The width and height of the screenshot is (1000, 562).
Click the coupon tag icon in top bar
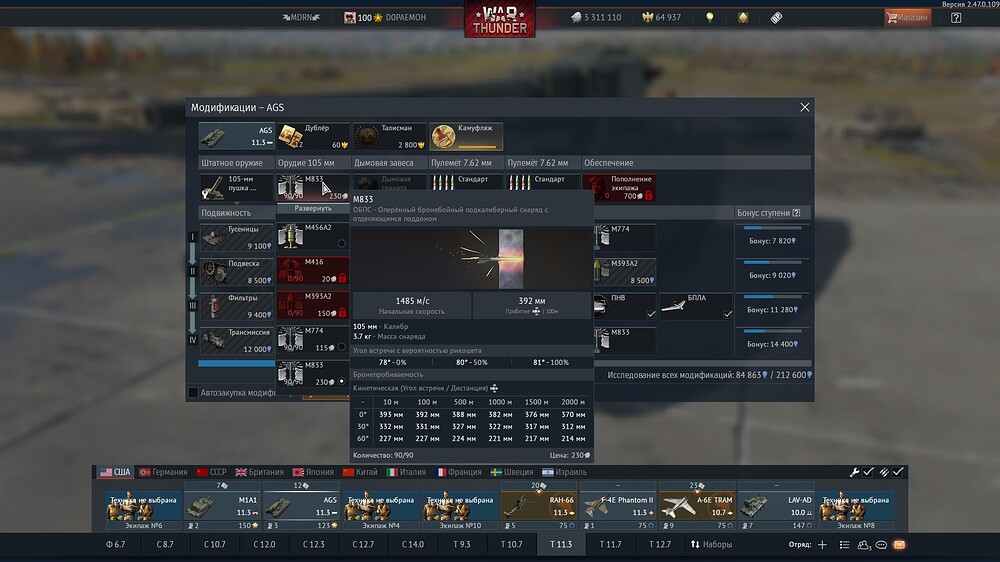pos(776,18)
